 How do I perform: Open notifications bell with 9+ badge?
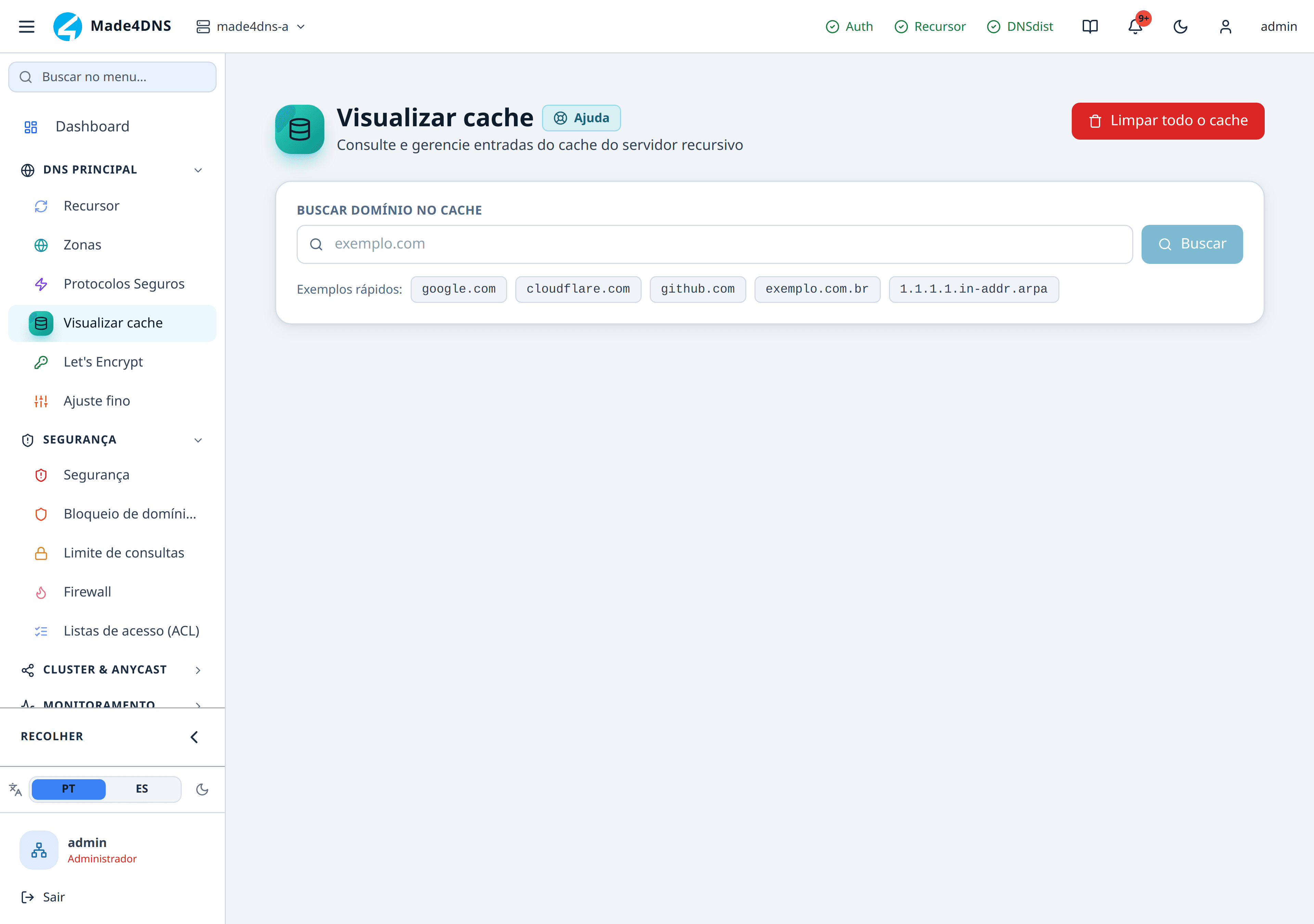point(1135,26)
